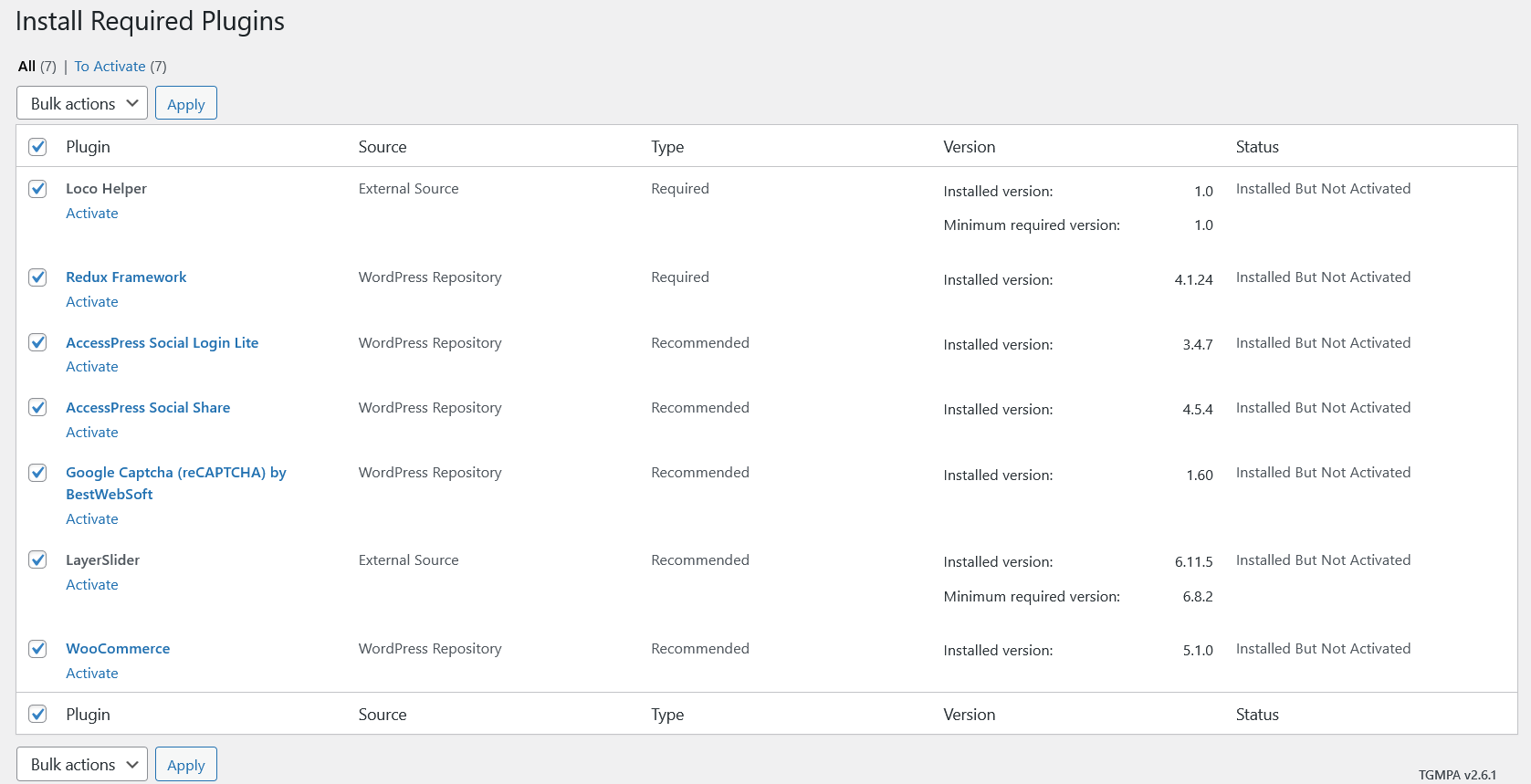This screenshot has width=1531, height=784.
Task: Click the Version column header at top
Action: [970, 147]
